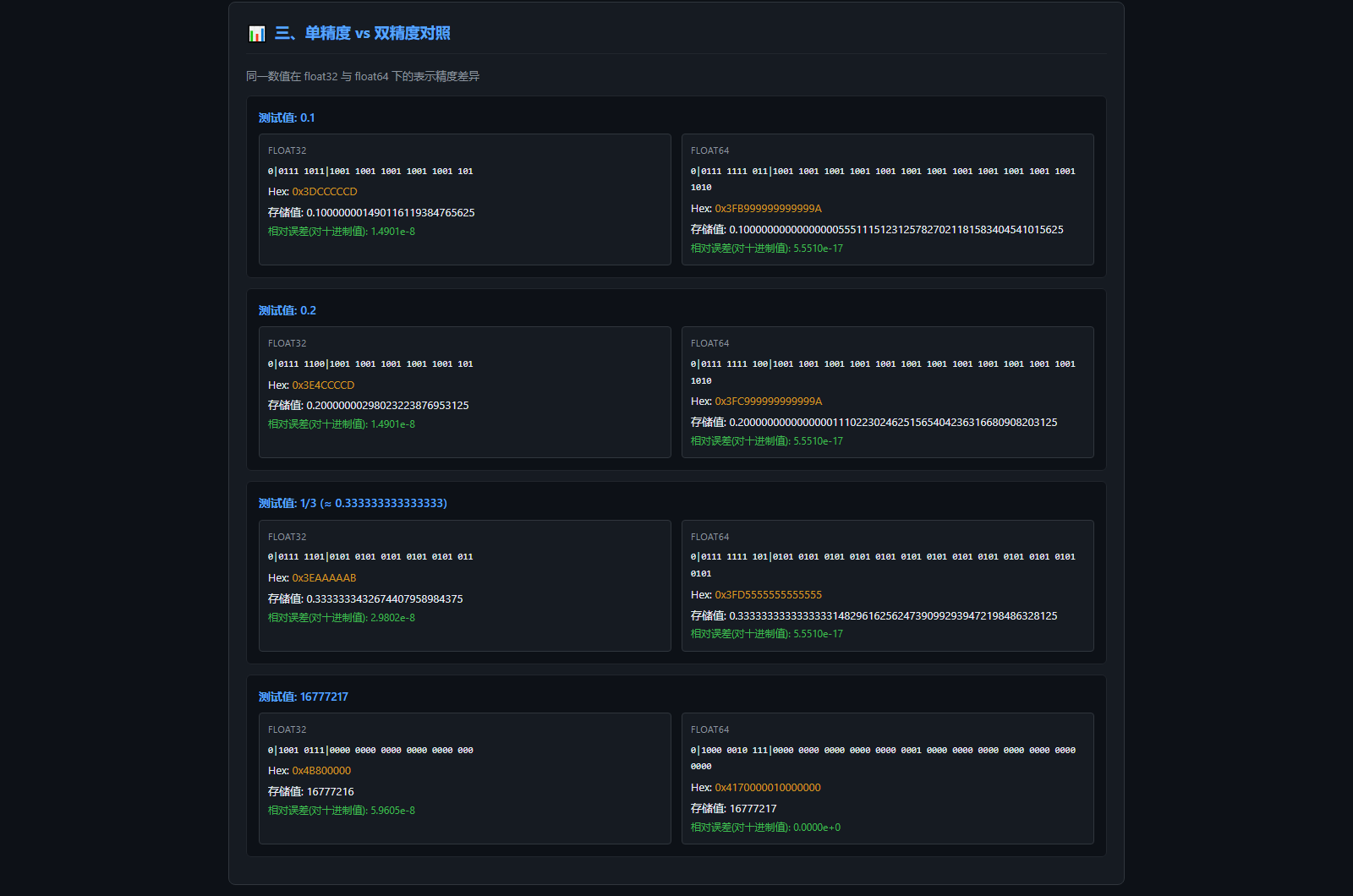Click the heading 三、单精度 vs 双精度对照

click(363, 34)
